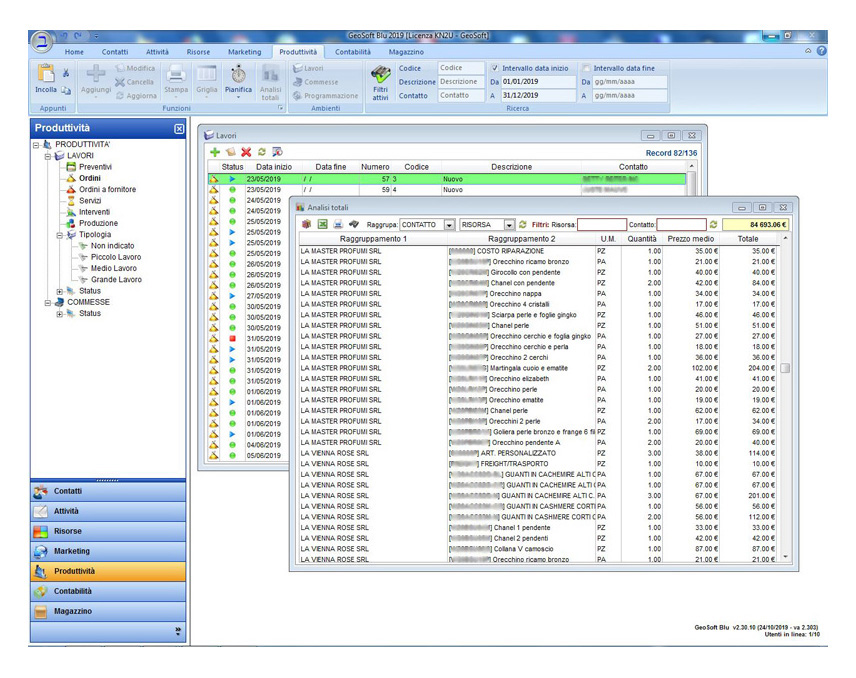The height and width of the screenshot is (678, 856).
Task: Open Funzioni group dialog launcher
Action: [x=281, y=108]
